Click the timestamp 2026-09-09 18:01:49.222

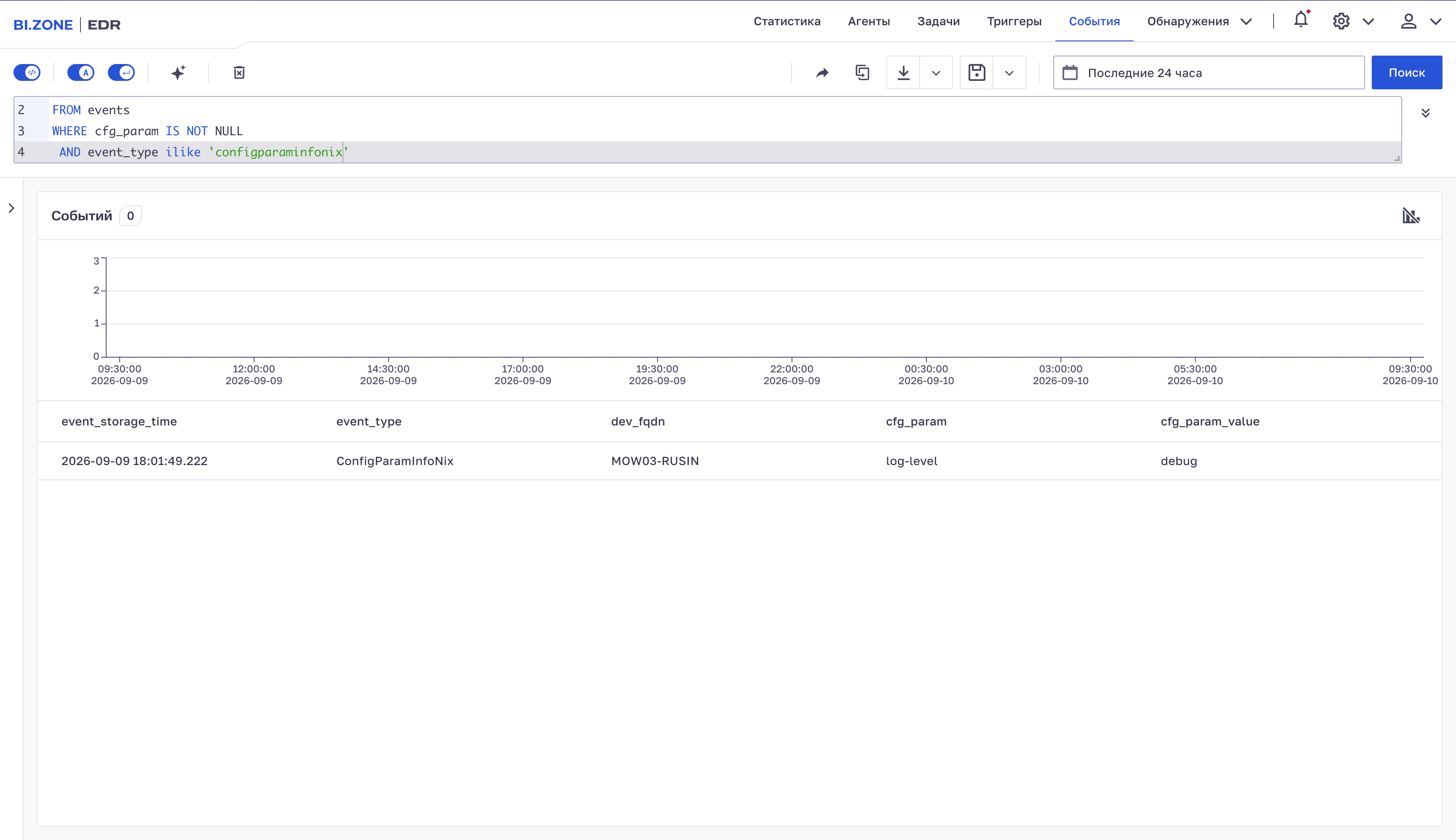point(134,461)
